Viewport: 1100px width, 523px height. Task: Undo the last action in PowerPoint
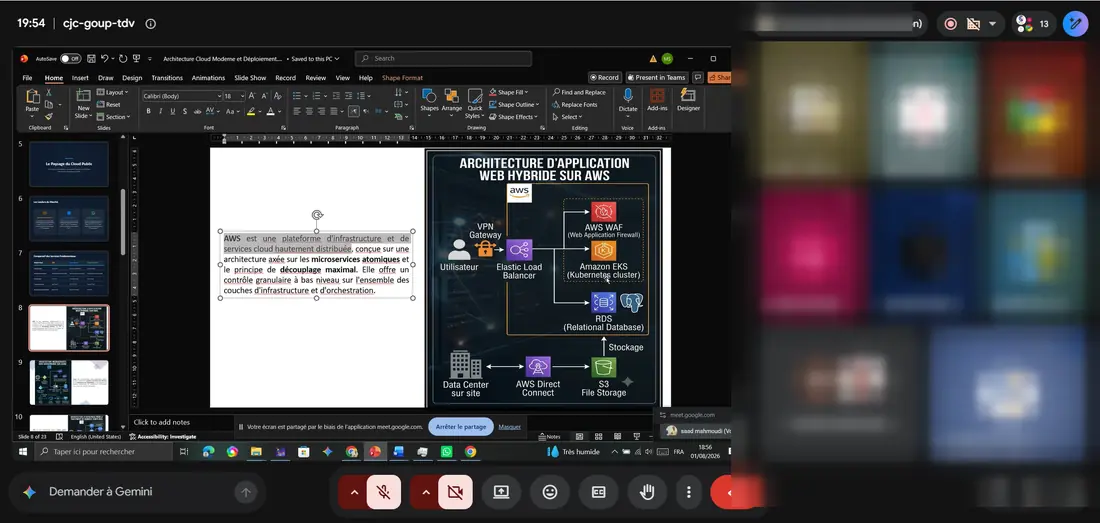[x=105, y=59]
